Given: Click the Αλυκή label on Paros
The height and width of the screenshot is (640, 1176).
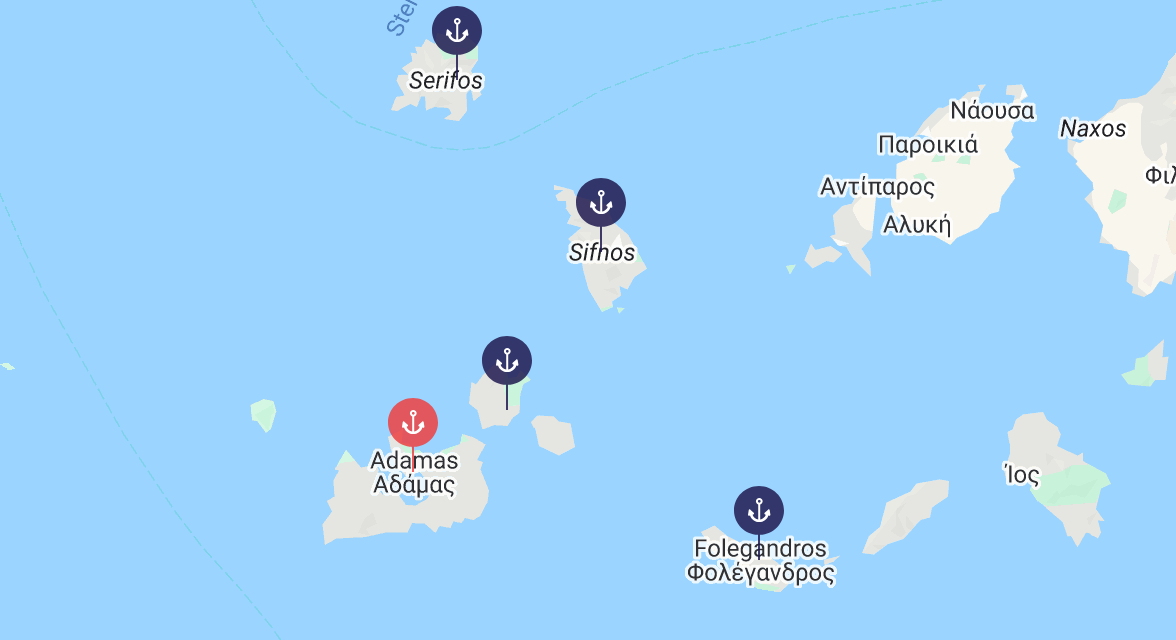Looking at the screenshot, I should tap(916, 225).
